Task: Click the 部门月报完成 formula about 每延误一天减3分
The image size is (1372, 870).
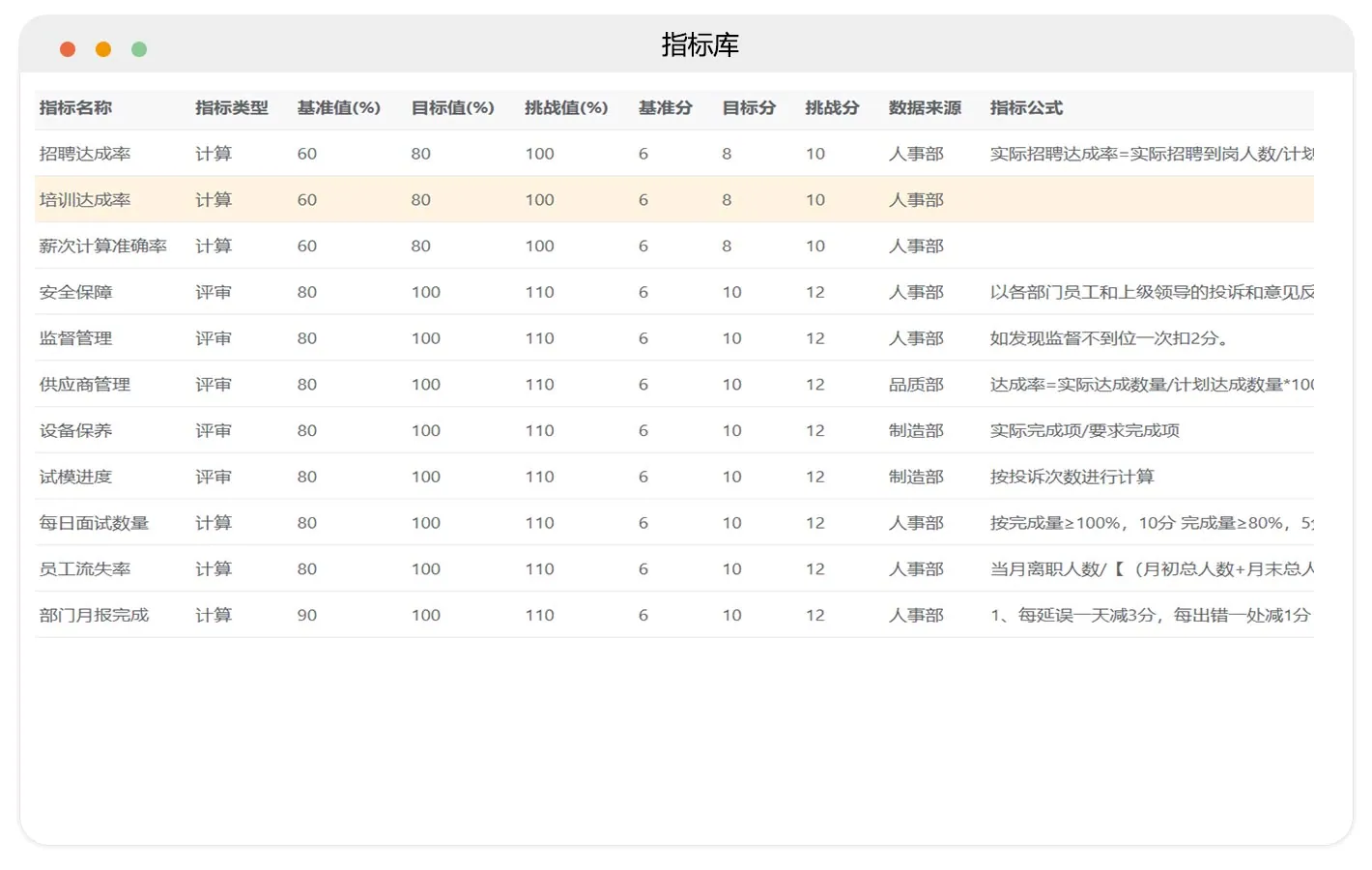Action: [x=1151, y=616]
